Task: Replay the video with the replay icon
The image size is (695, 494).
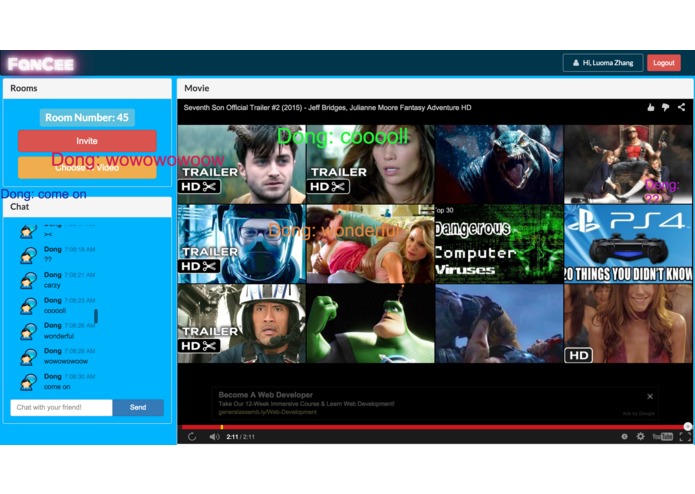Action: pyautogui.click(x=192, y=437)
